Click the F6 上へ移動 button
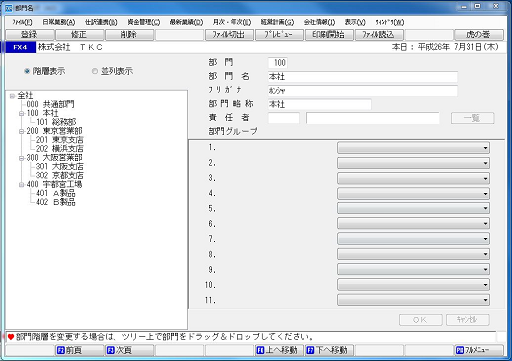The width and height of the screenshot is (512, 361). [279, 350]
